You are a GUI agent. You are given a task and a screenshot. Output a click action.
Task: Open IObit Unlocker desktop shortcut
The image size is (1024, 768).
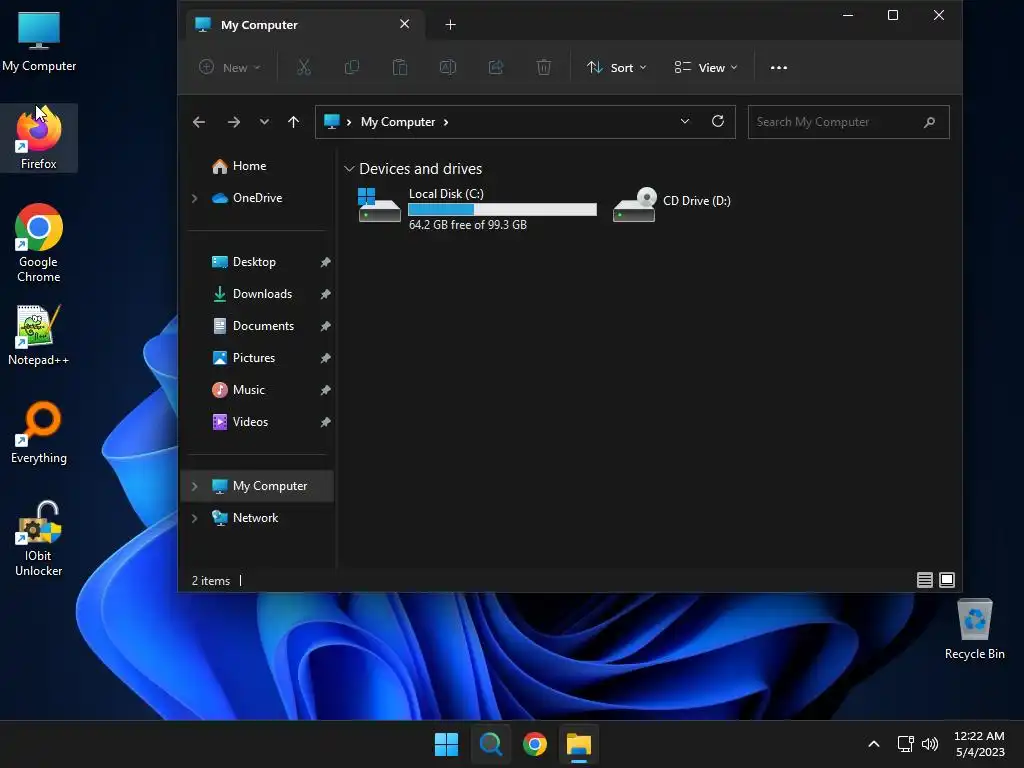(x=39, y=538)
